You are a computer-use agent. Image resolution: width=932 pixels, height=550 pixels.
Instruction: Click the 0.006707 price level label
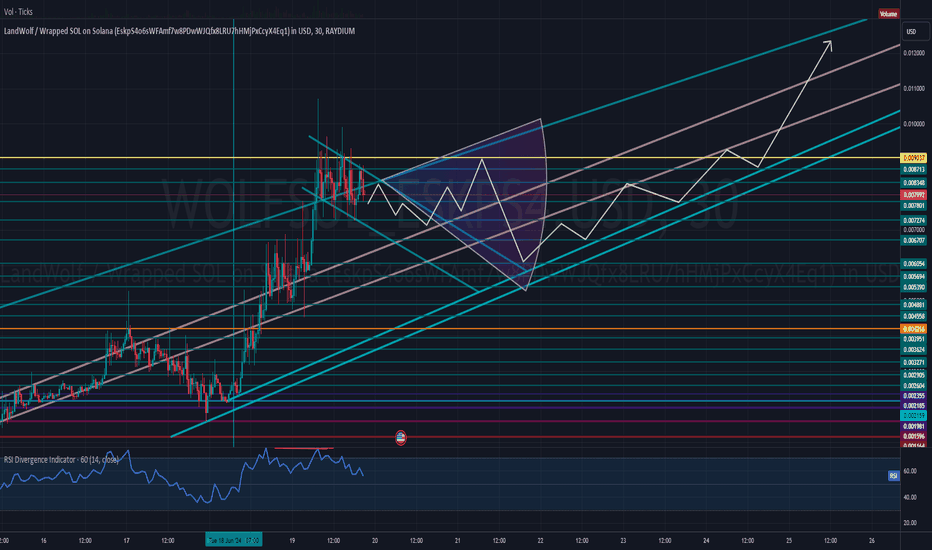click(914, 241)
